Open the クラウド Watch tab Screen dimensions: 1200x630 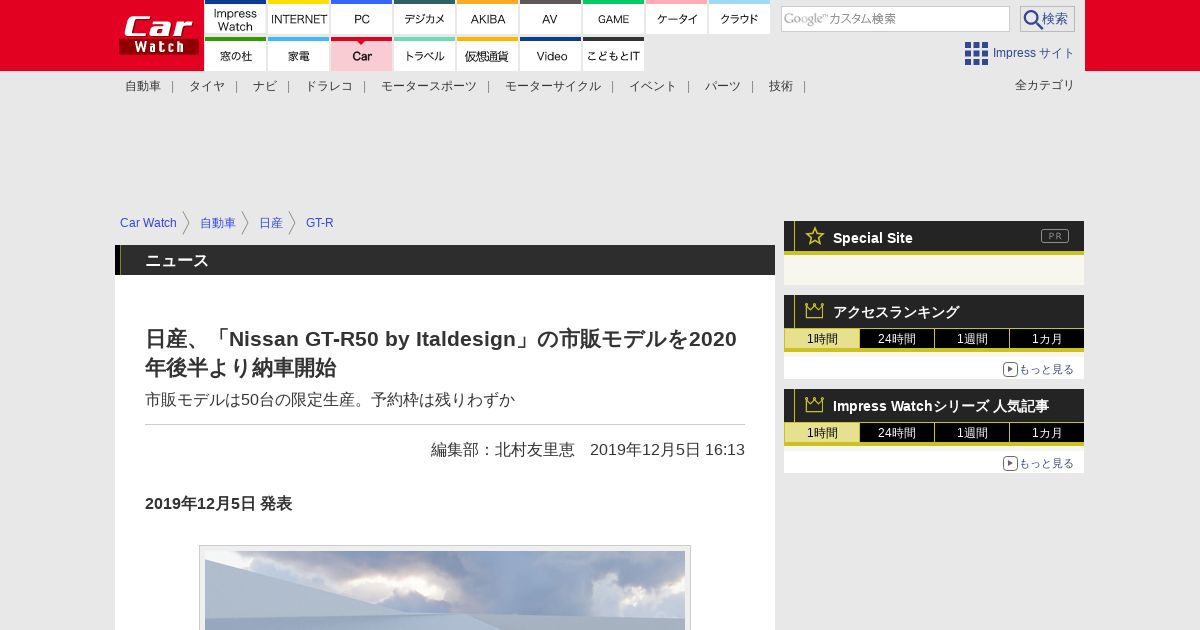[x=740, y=17]
